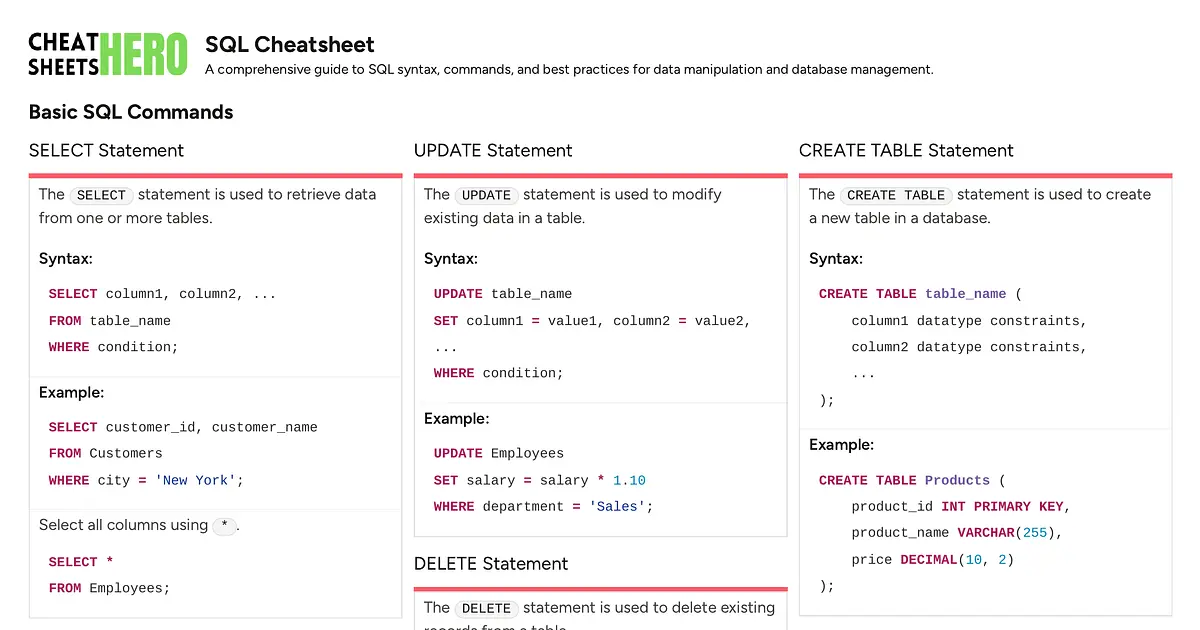
Task: Expand the SELECT Example code block
Action: (180, 453)
